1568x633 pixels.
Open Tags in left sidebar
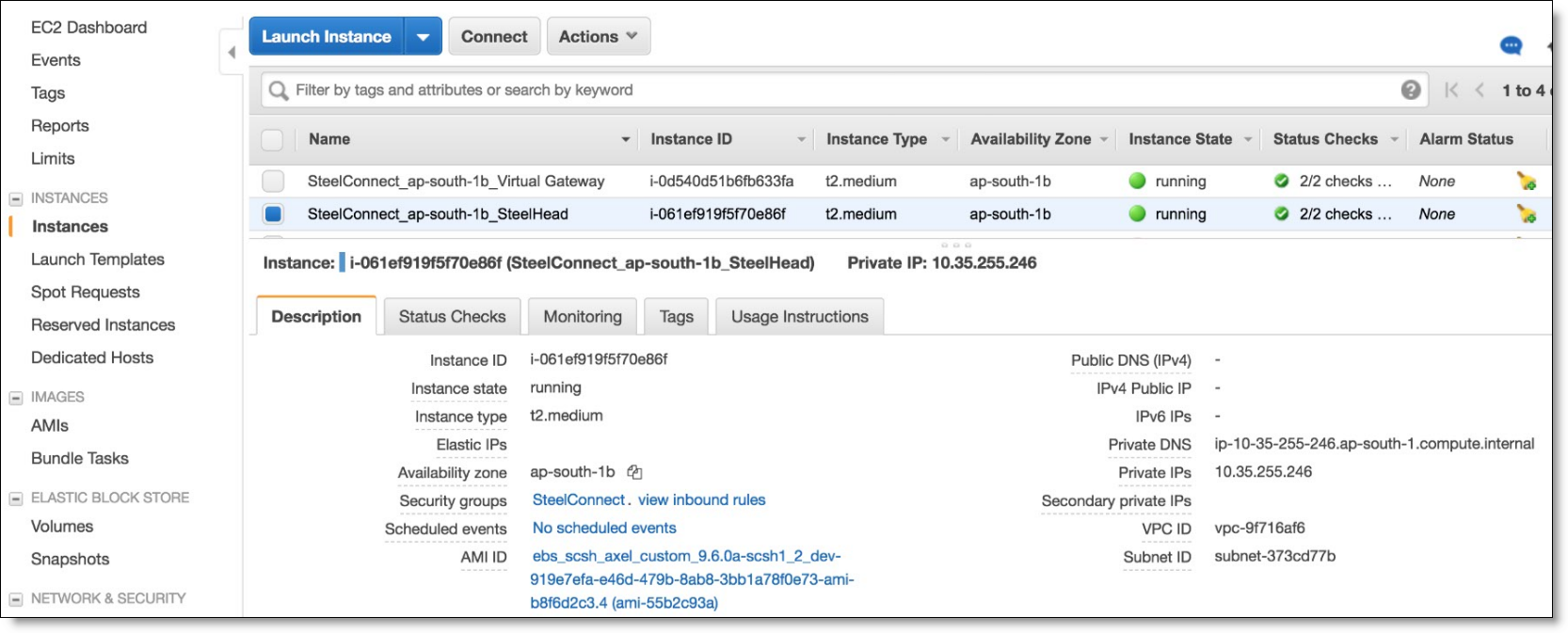pyautogui.click(x=48, y=93)
